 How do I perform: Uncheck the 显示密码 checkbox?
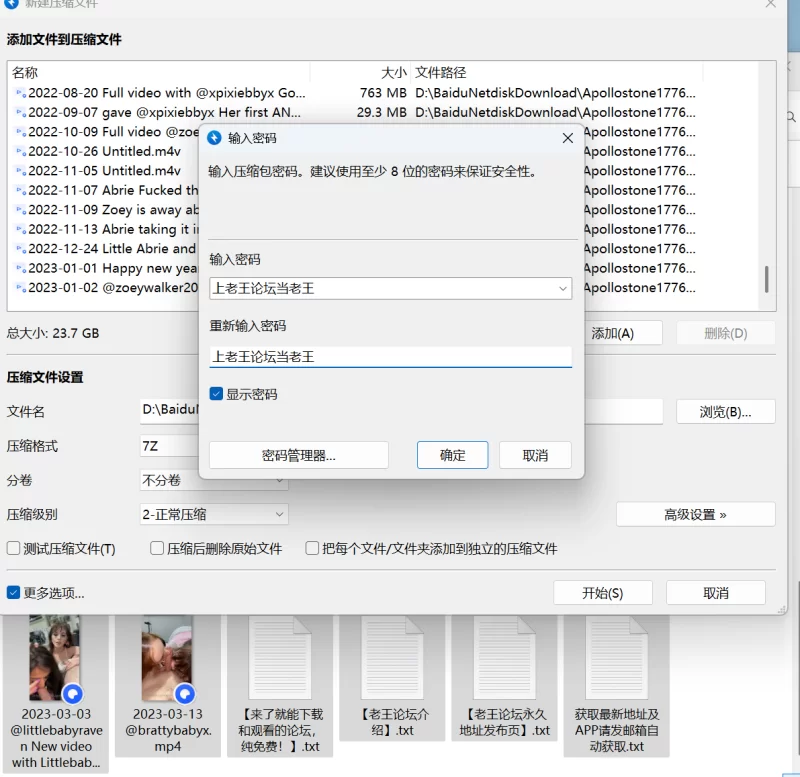point(216,394)
